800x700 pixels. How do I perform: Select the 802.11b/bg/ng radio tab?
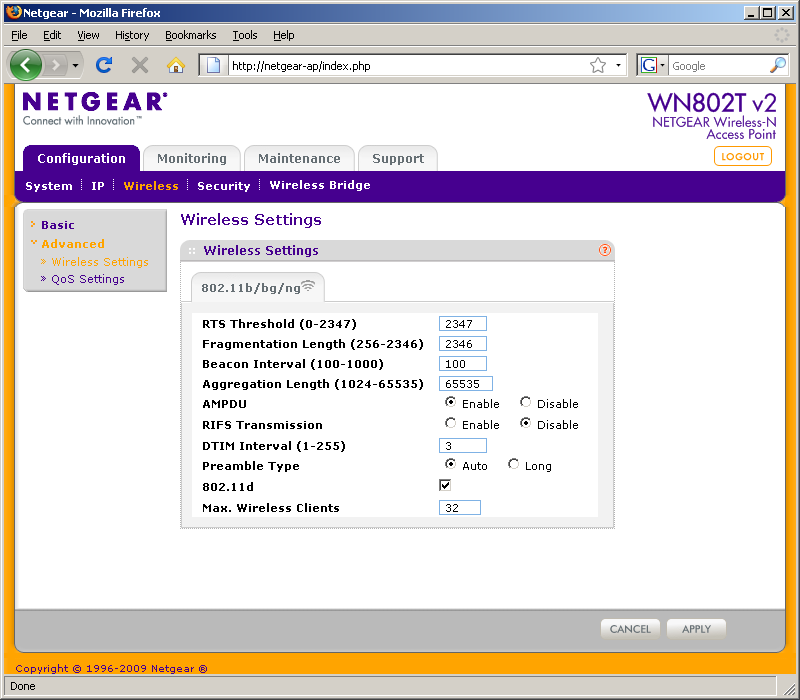[x=258, y=287]
